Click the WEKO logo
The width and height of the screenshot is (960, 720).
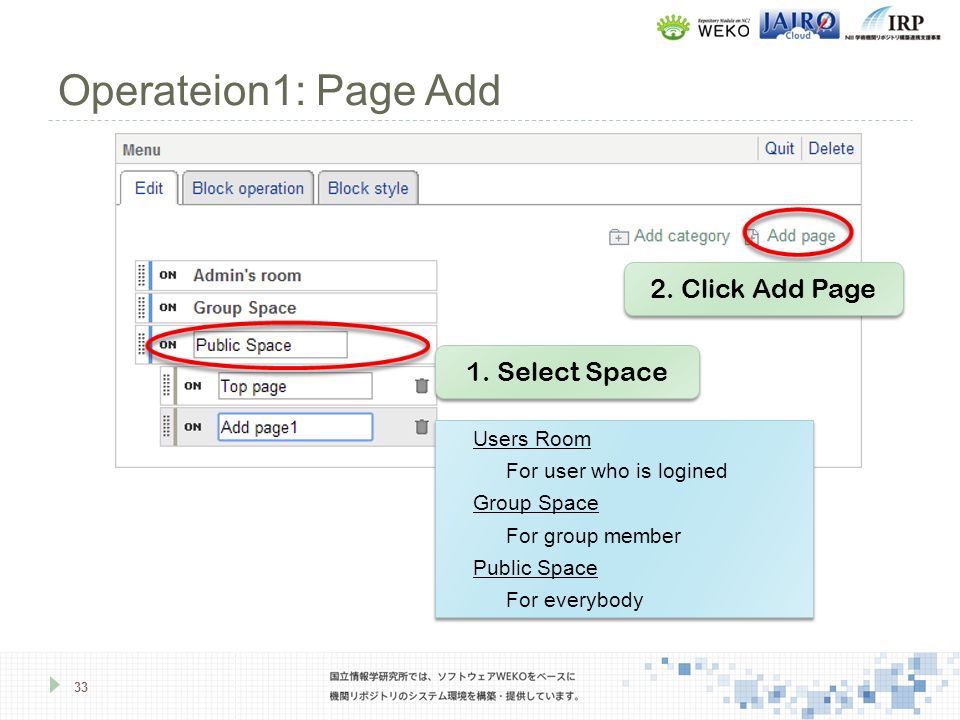click(703, 27)
